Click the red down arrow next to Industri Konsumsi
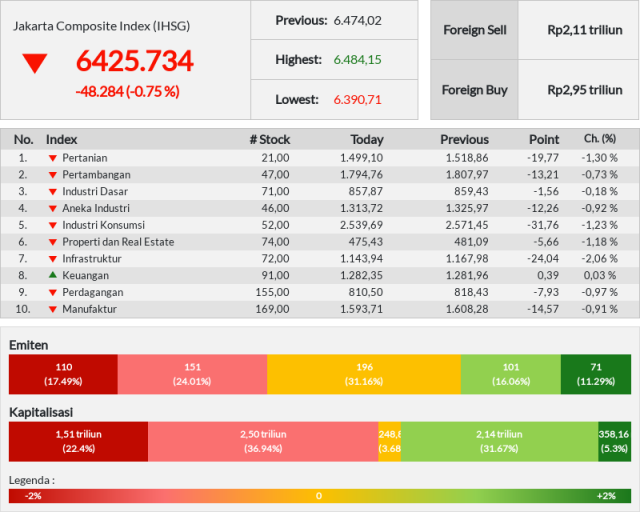 point(53,225)
